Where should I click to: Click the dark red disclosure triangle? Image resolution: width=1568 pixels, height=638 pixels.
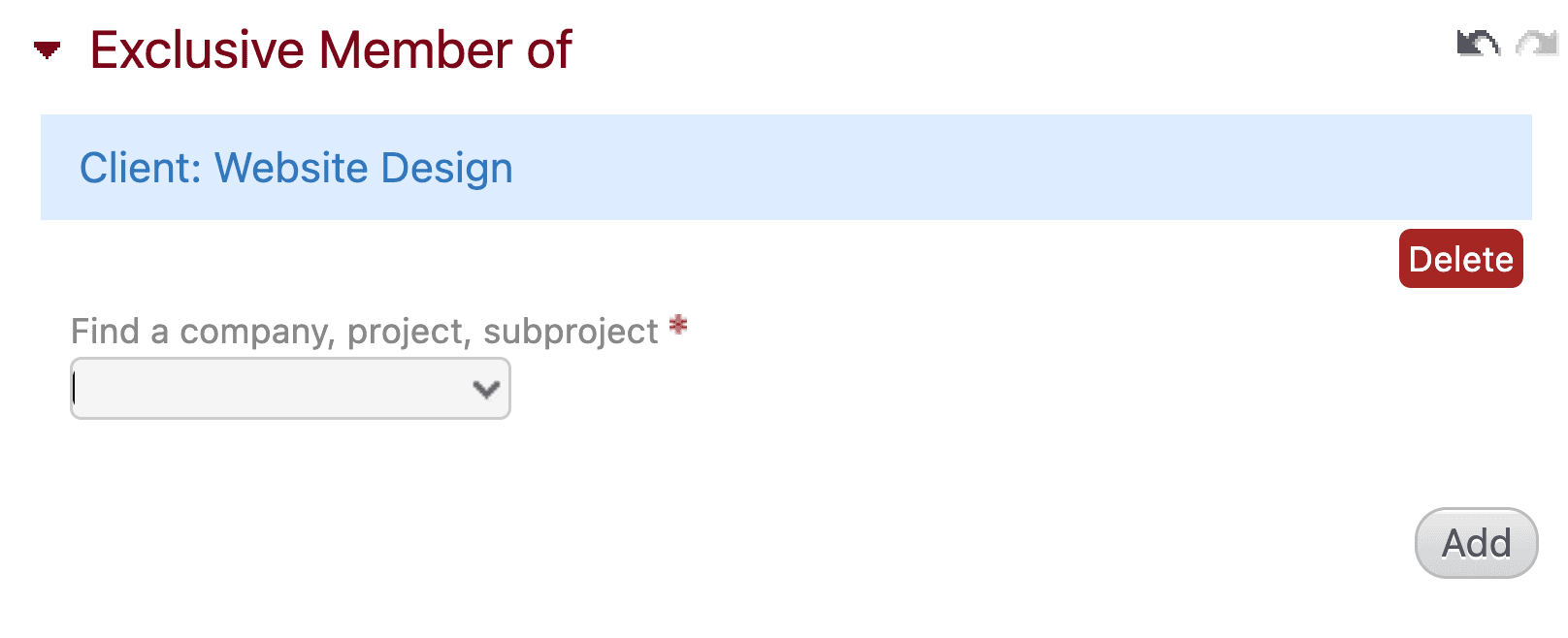coord(47,49)
